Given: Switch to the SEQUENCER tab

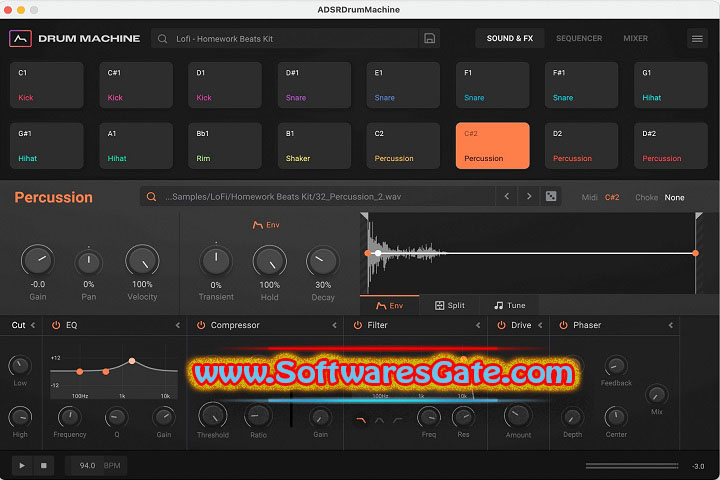Looking at the screenshot, I should point(579,38).
